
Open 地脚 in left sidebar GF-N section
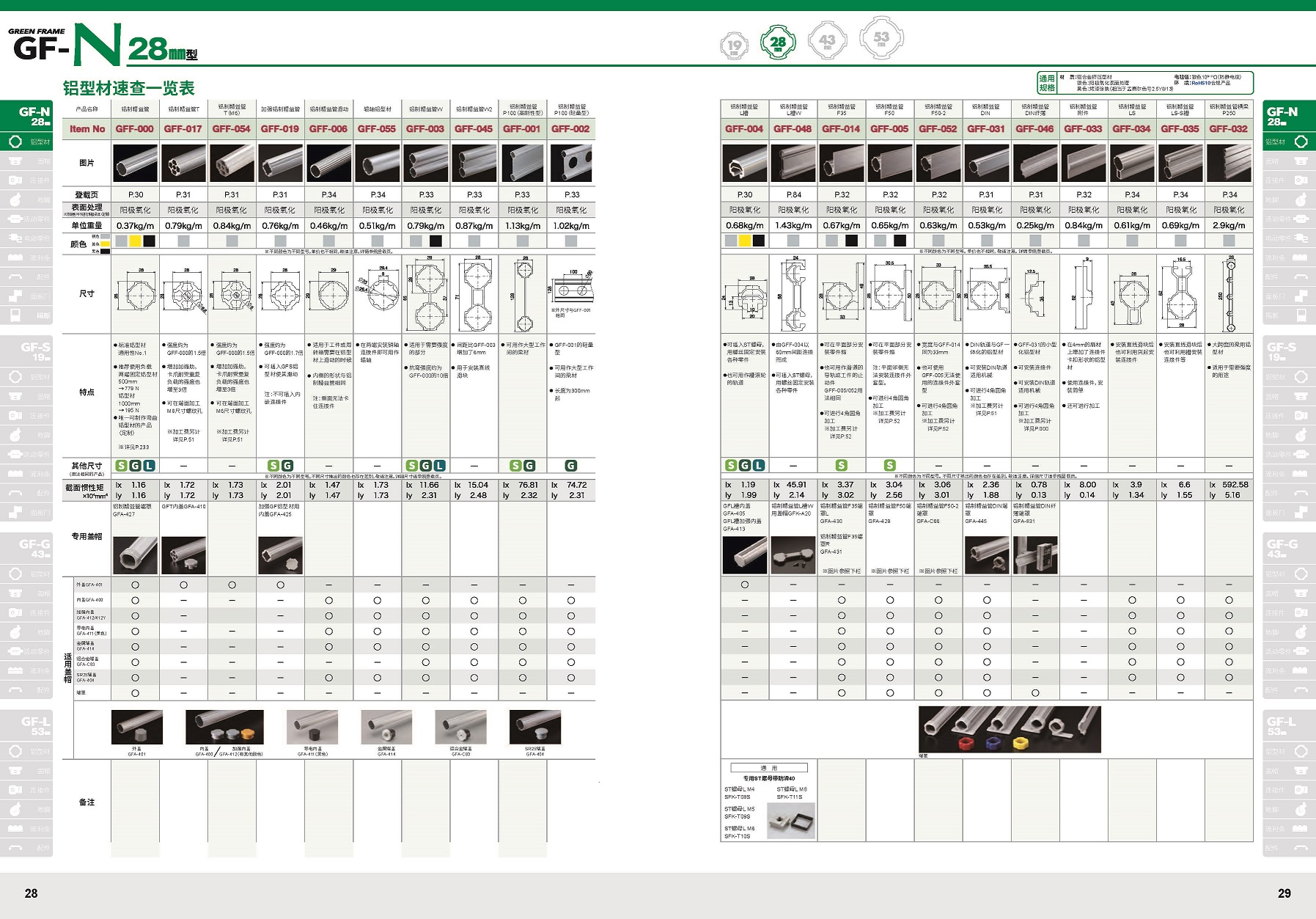tap(26, 199)
